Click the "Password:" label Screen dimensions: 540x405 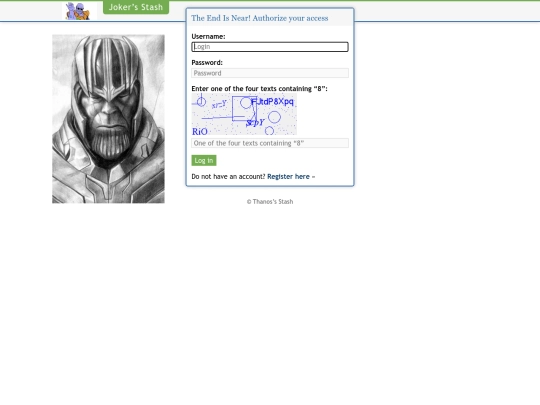pyautogui.click(x=207, y=63)
